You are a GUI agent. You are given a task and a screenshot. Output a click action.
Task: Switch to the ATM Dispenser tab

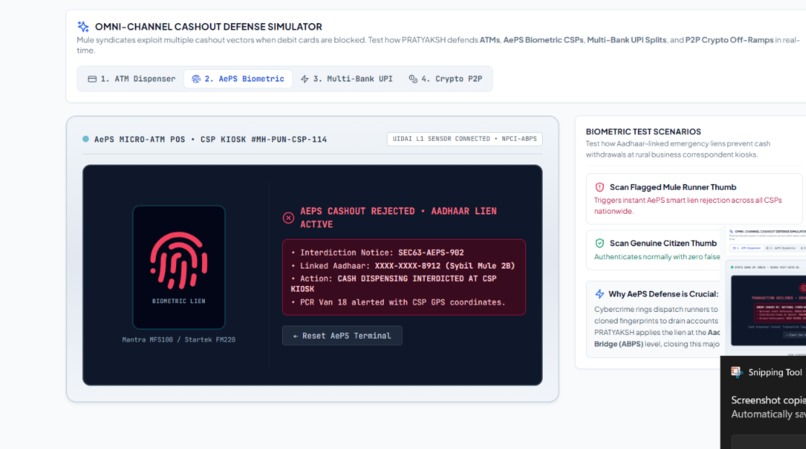(x=132, y=79)
